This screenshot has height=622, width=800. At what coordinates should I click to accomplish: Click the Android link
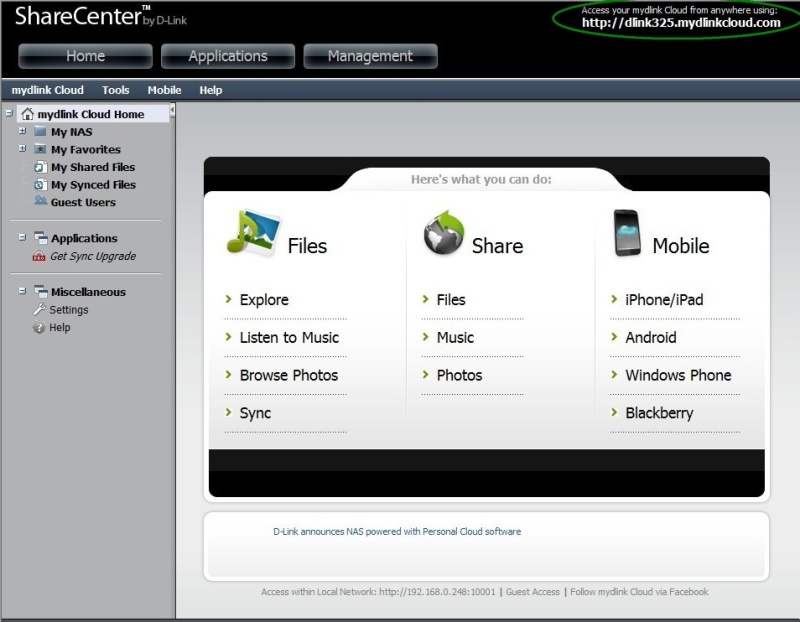click(x=651, y=337)
